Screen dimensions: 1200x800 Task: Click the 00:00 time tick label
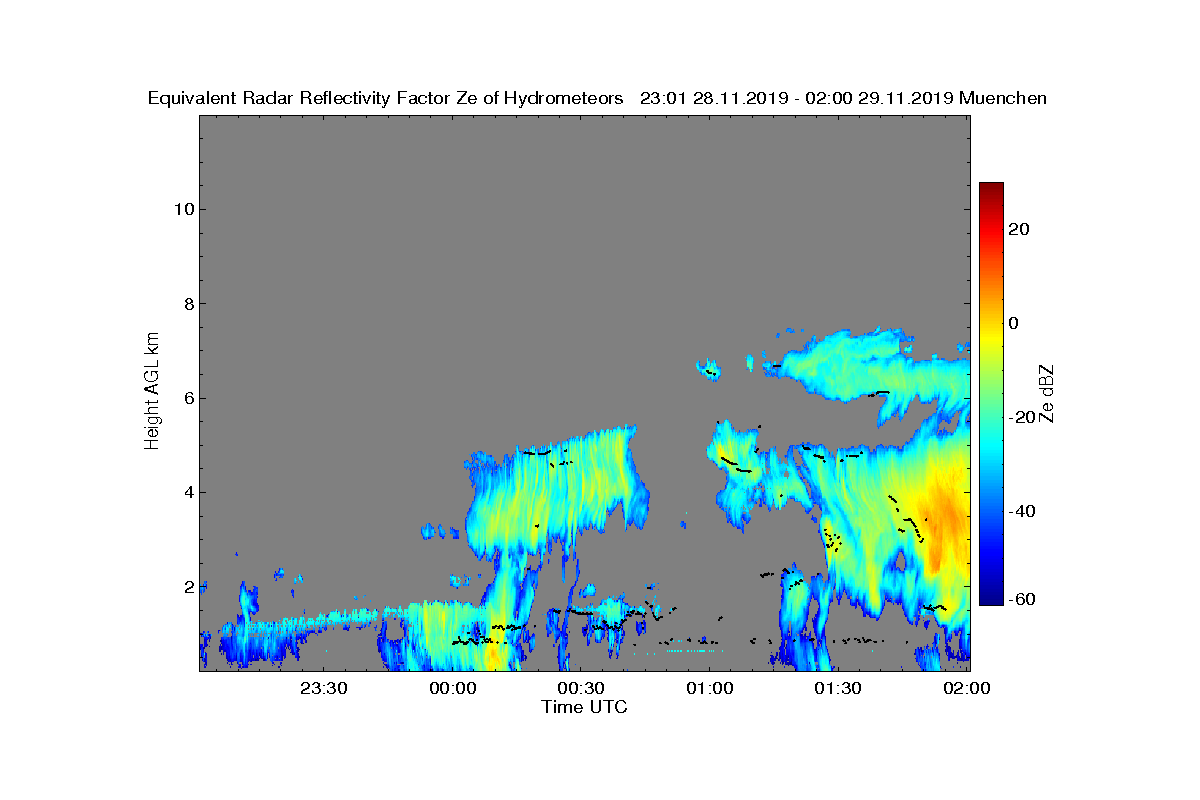(452, 688)
